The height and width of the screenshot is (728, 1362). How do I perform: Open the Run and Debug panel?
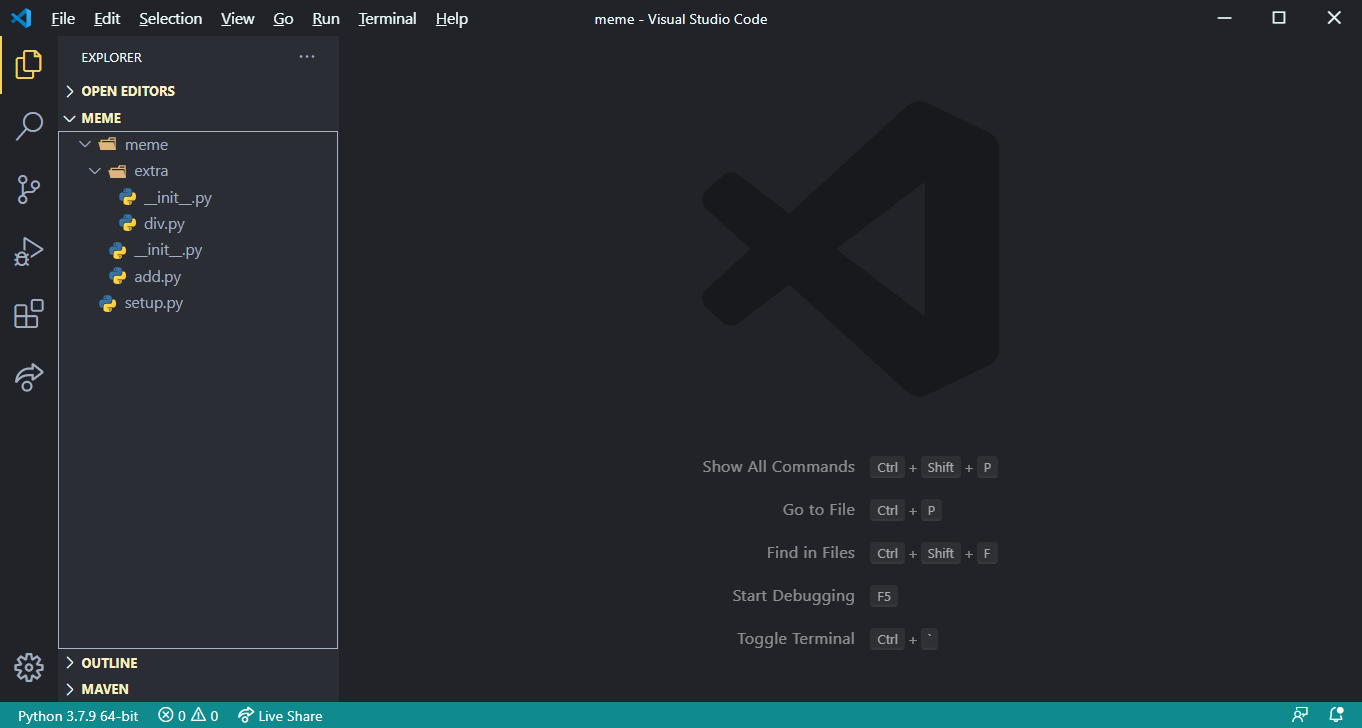[x=29, y=251]
